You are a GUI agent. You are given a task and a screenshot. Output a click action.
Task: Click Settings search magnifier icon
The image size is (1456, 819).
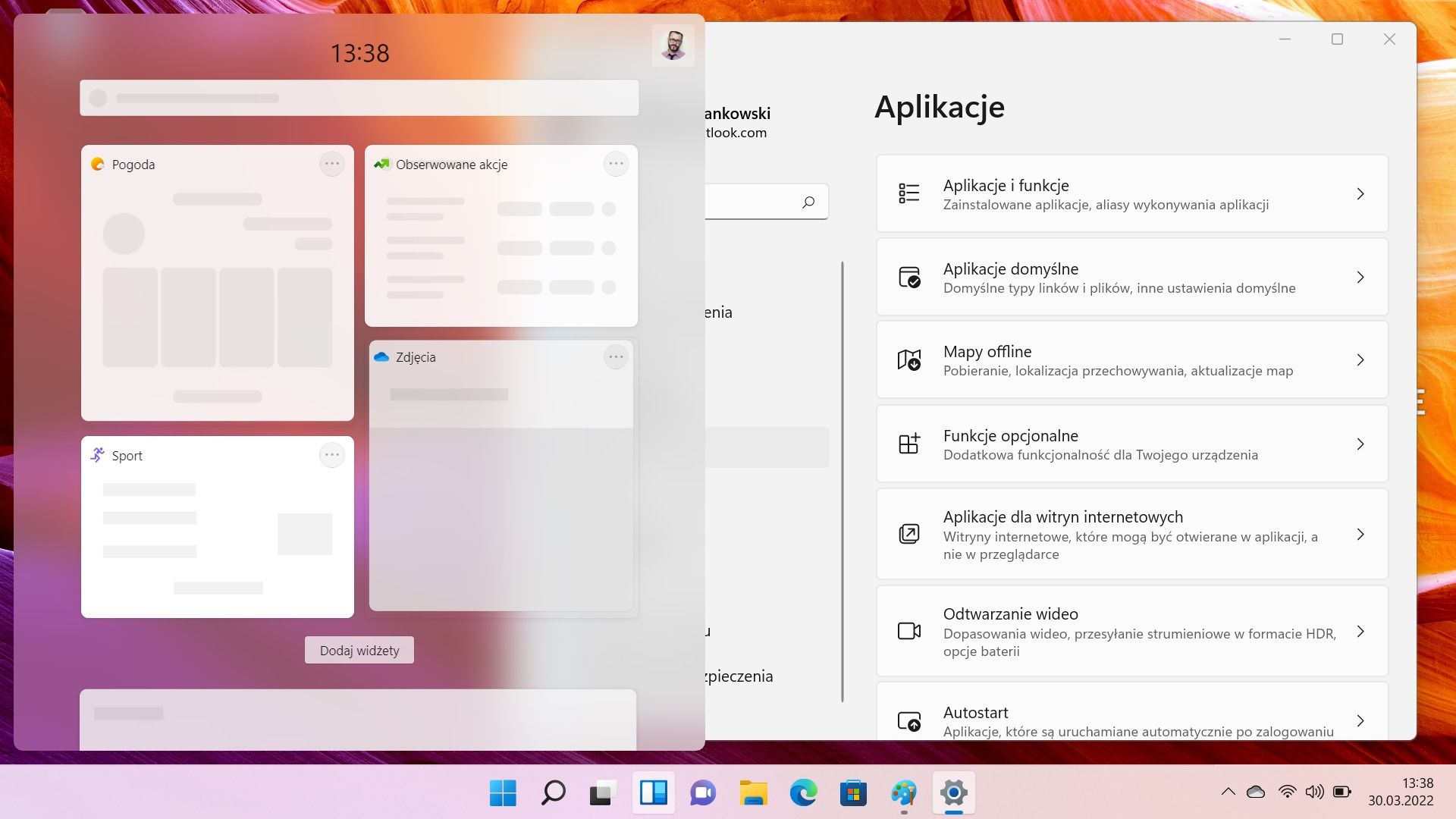808,202
